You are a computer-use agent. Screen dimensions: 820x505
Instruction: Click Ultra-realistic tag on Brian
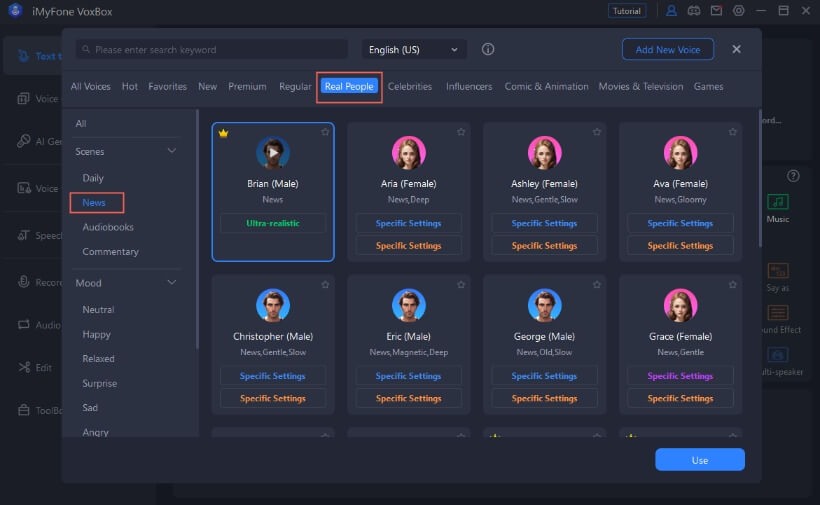[272, 223]
